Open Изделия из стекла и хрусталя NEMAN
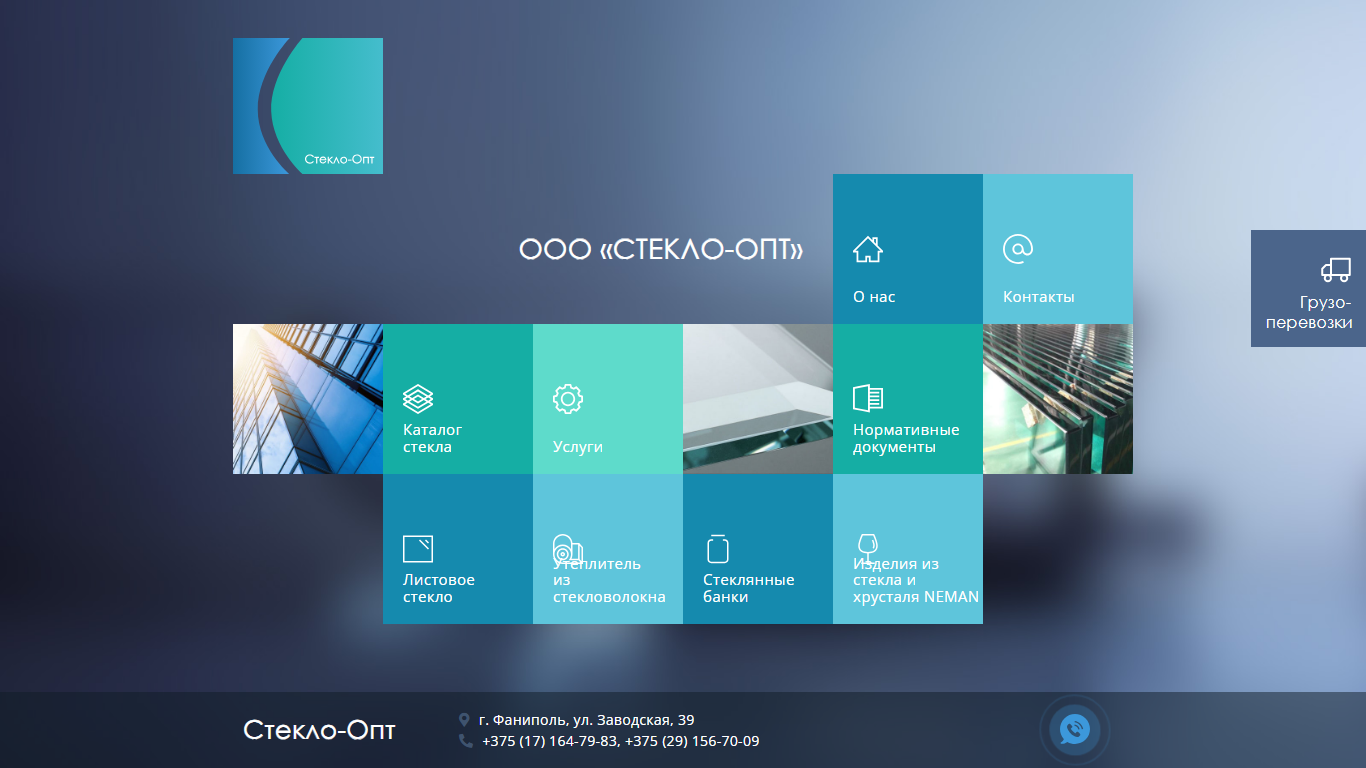1366x768 pixels. click(x=908, y=549)
